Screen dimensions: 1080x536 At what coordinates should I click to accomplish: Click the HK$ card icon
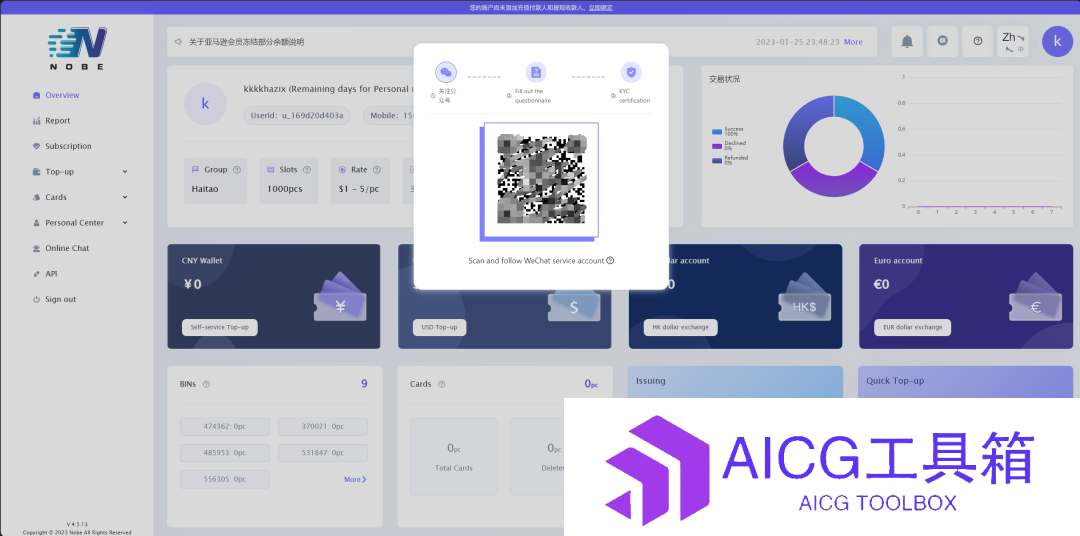pyautogui.click(x=804, y=297)
